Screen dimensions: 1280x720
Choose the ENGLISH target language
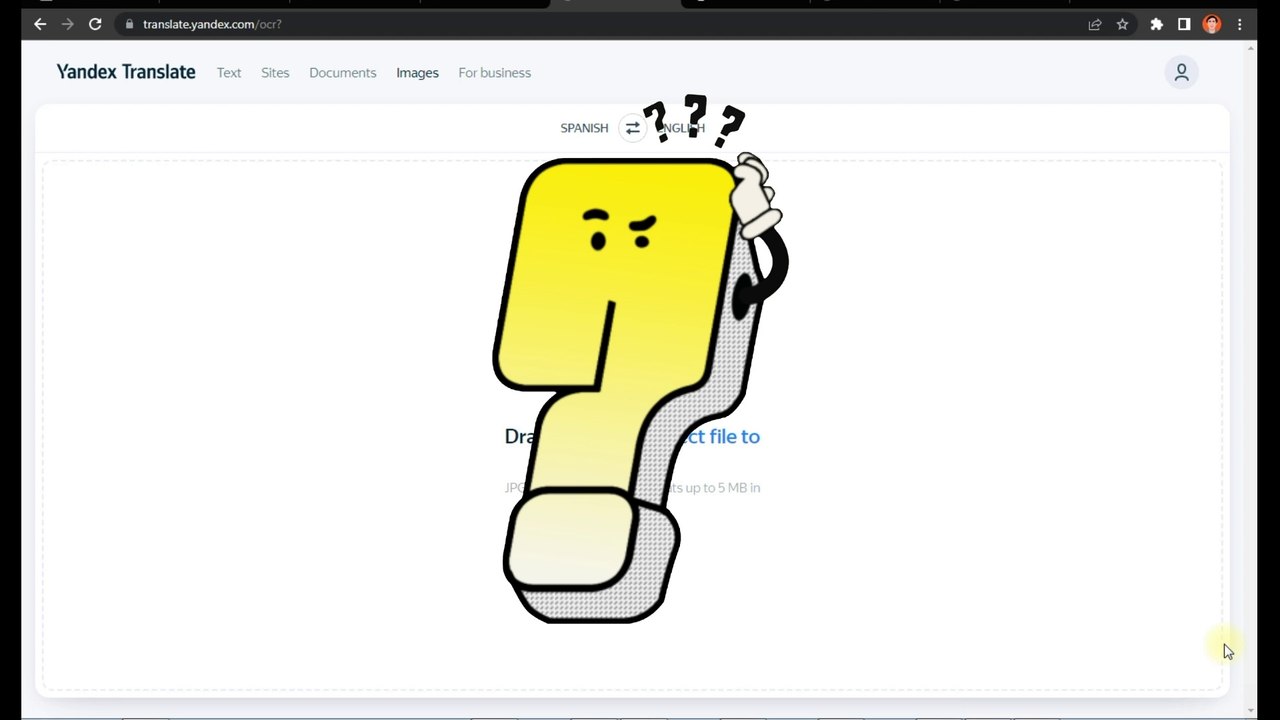682,128
